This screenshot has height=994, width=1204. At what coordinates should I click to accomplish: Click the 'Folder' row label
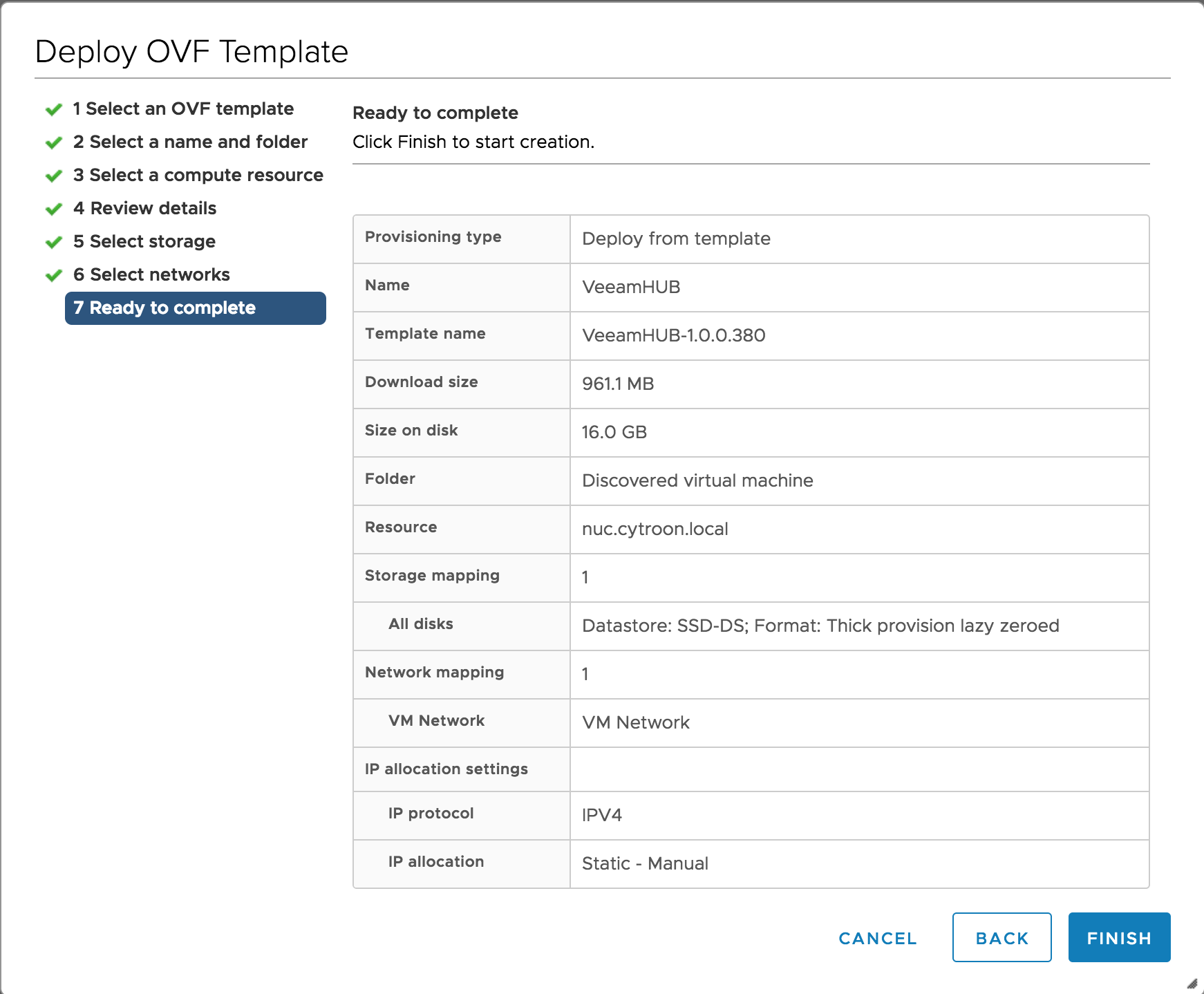pos(390,479)
